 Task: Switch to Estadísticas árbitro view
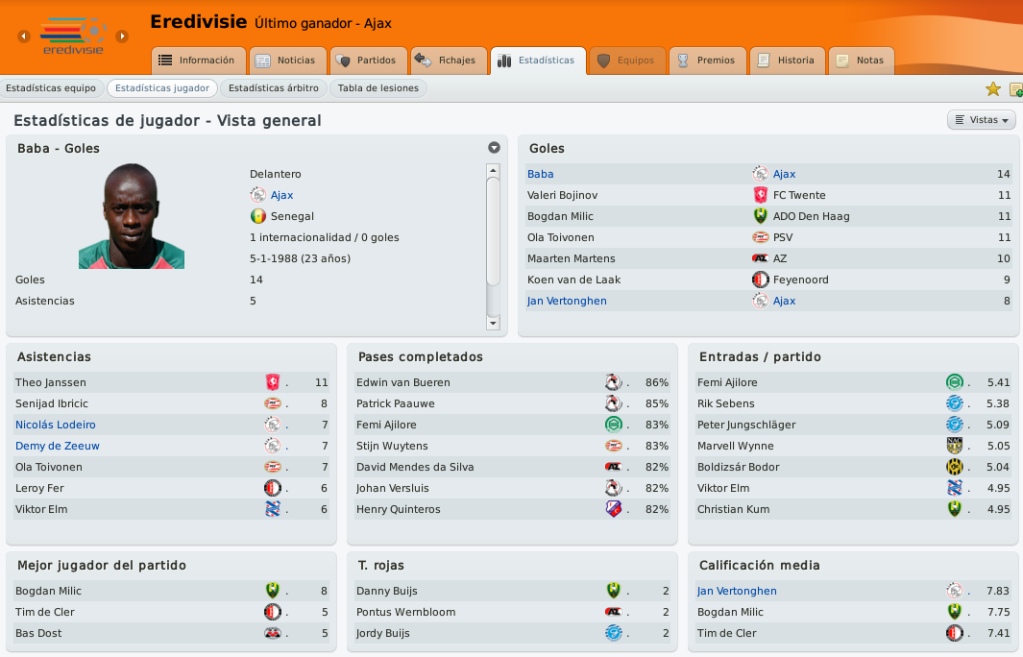[x=273, y=88]
